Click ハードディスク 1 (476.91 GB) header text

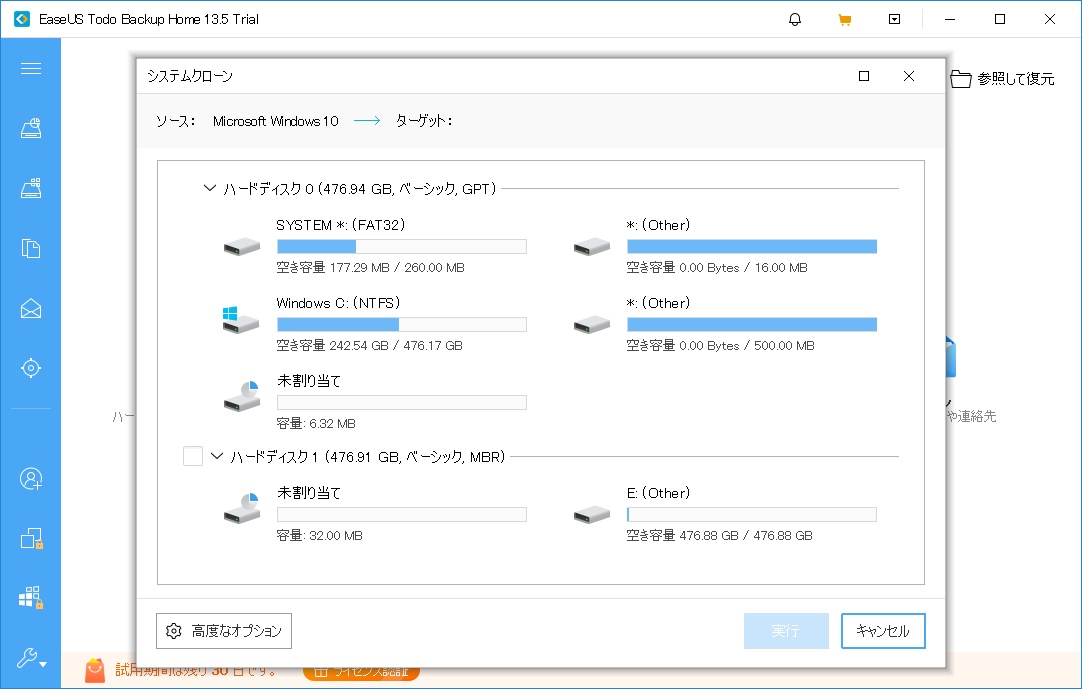pos(368,456)
